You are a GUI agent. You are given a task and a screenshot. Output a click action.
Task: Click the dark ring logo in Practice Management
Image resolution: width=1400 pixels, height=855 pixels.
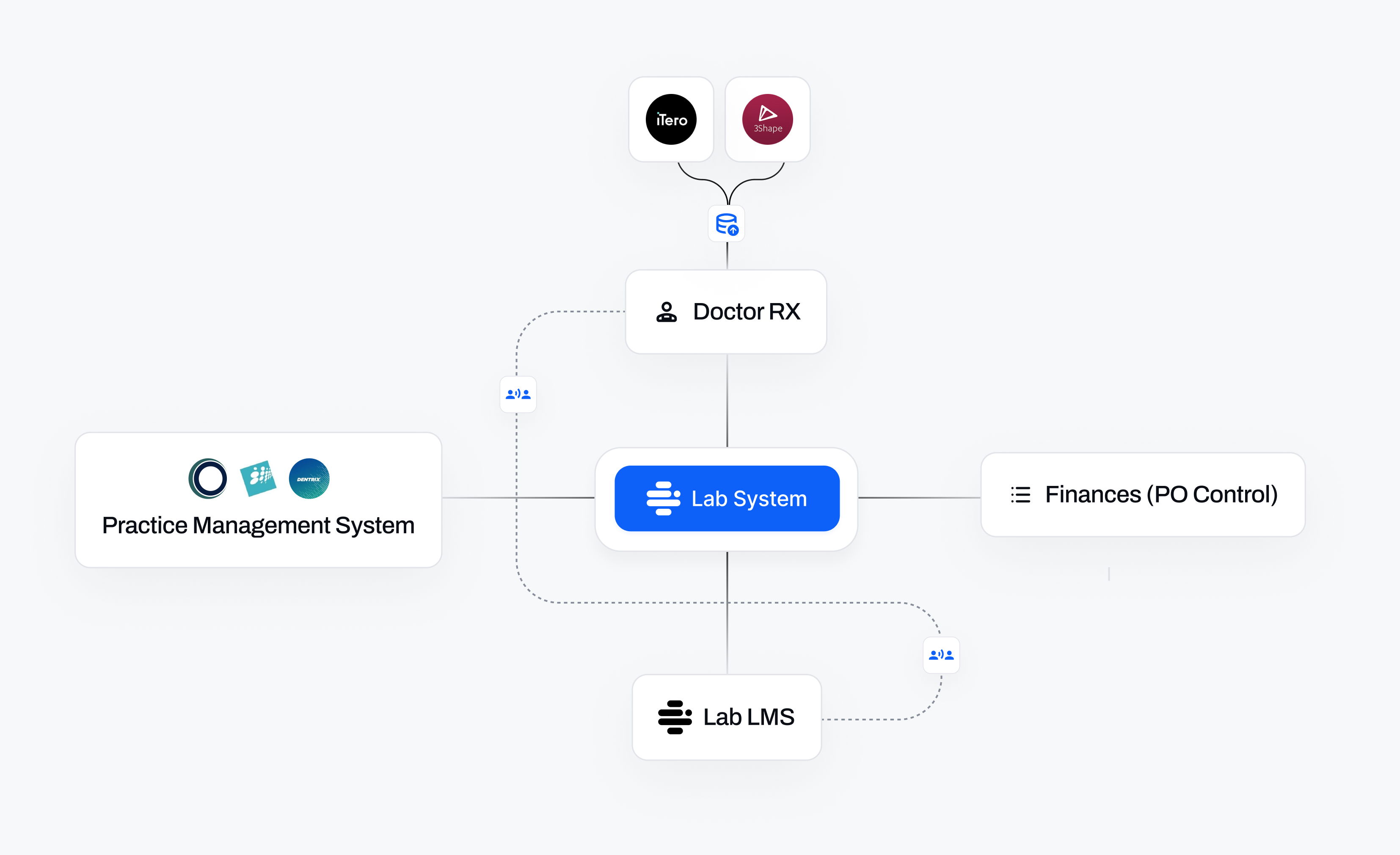(x=208, y=478)
